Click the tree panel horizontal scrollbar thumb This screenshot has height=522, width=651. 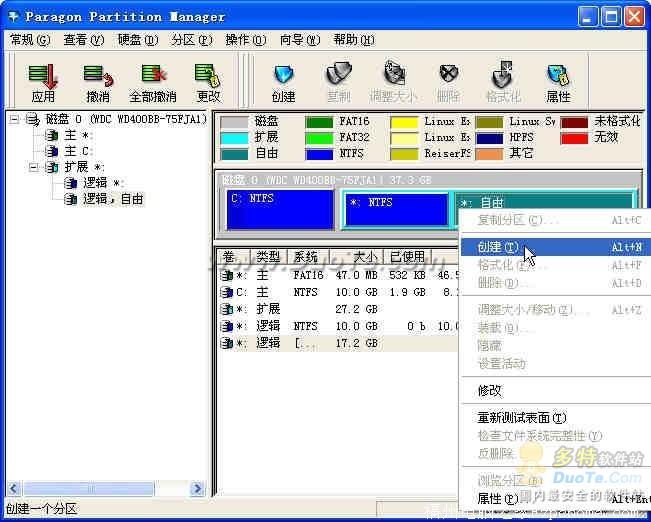[x=88, y=488]
